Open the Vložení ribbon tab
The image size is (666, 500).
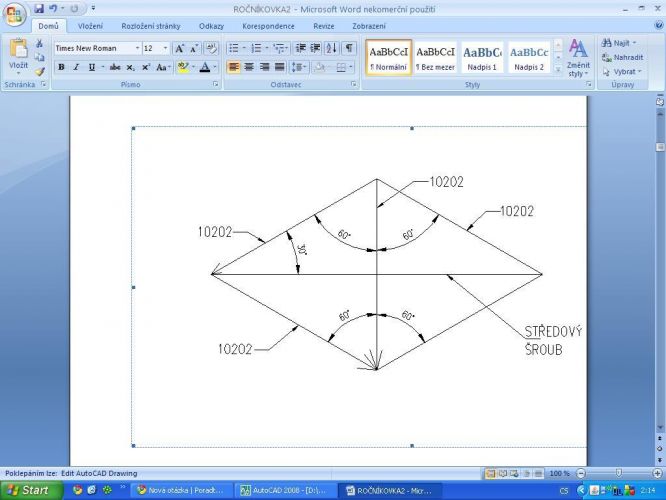point(90,26)
